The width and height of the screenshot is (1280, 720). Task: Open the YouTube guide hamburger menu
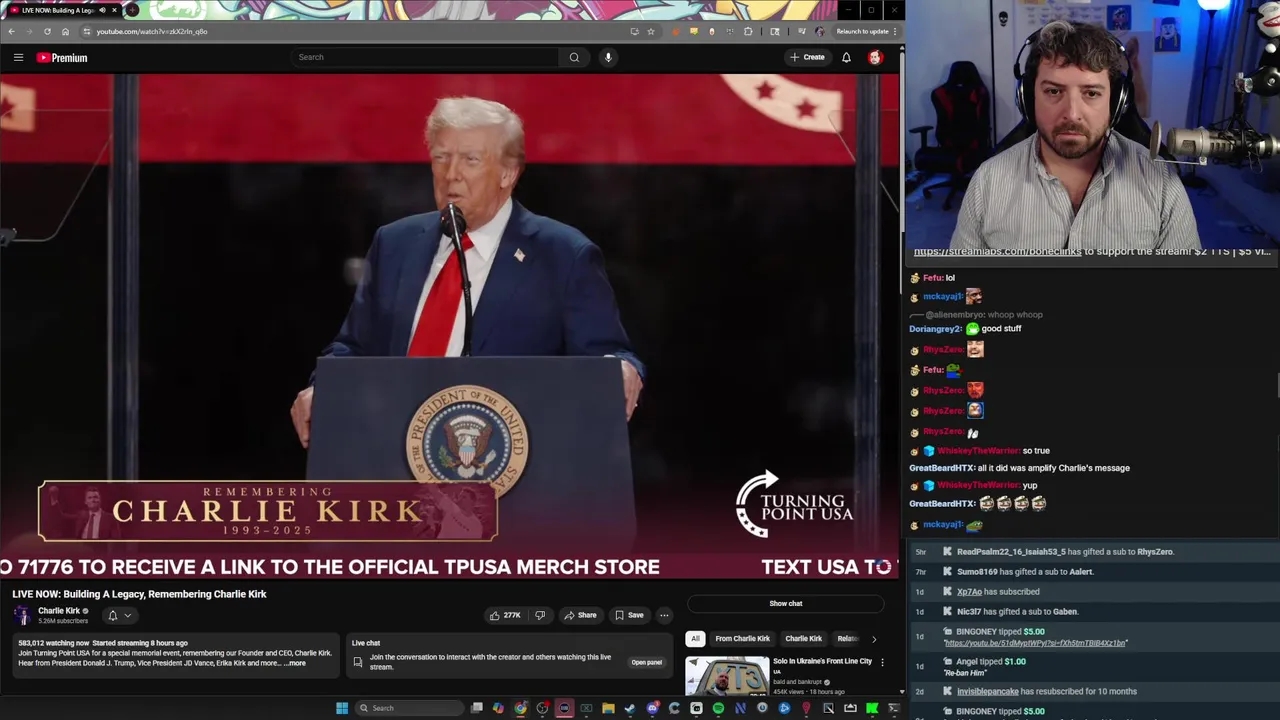pyautogui.click(x=18, y=57)
